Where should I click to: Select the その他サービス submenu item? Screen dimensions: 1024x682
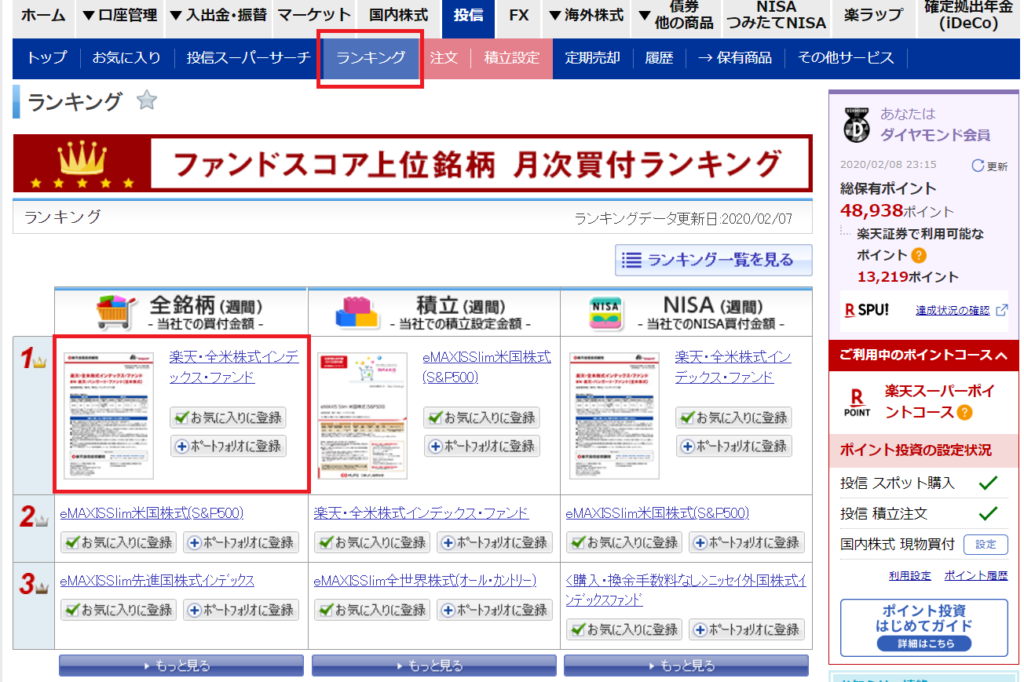coord(845,57)
